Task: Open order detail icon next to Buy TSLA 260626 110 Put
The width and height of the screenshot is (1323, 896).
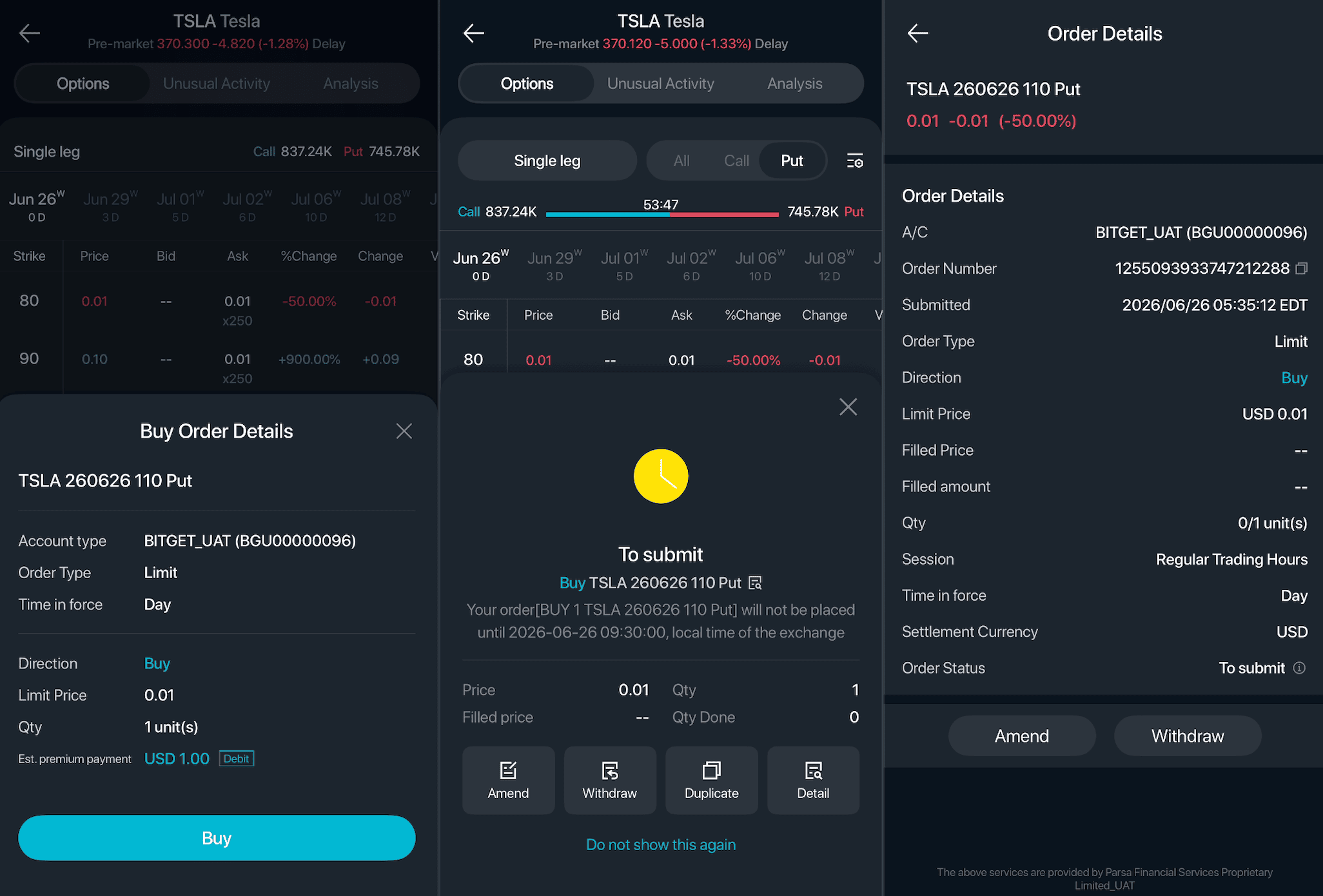Action: pyautogui.click(x=755, y=583)
